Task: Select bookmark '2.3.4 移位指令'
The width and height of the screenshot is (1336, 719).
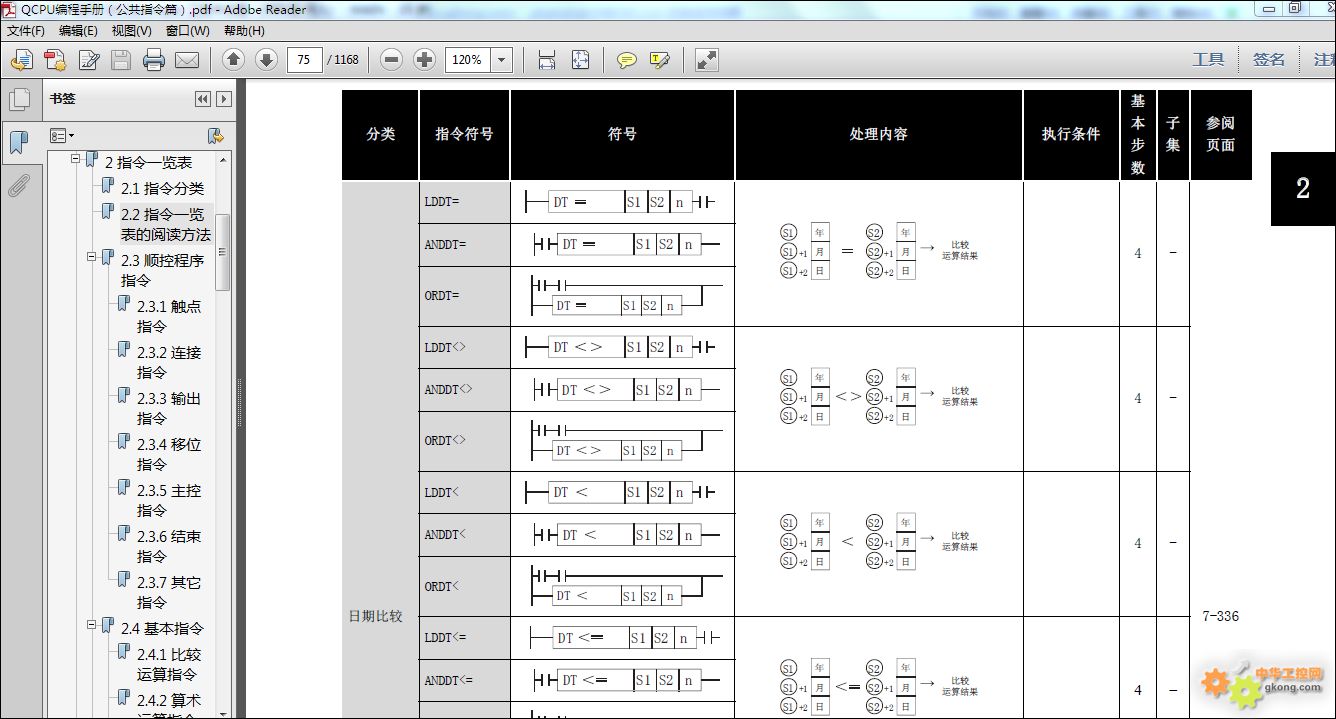Action: [x=169, y=454]
